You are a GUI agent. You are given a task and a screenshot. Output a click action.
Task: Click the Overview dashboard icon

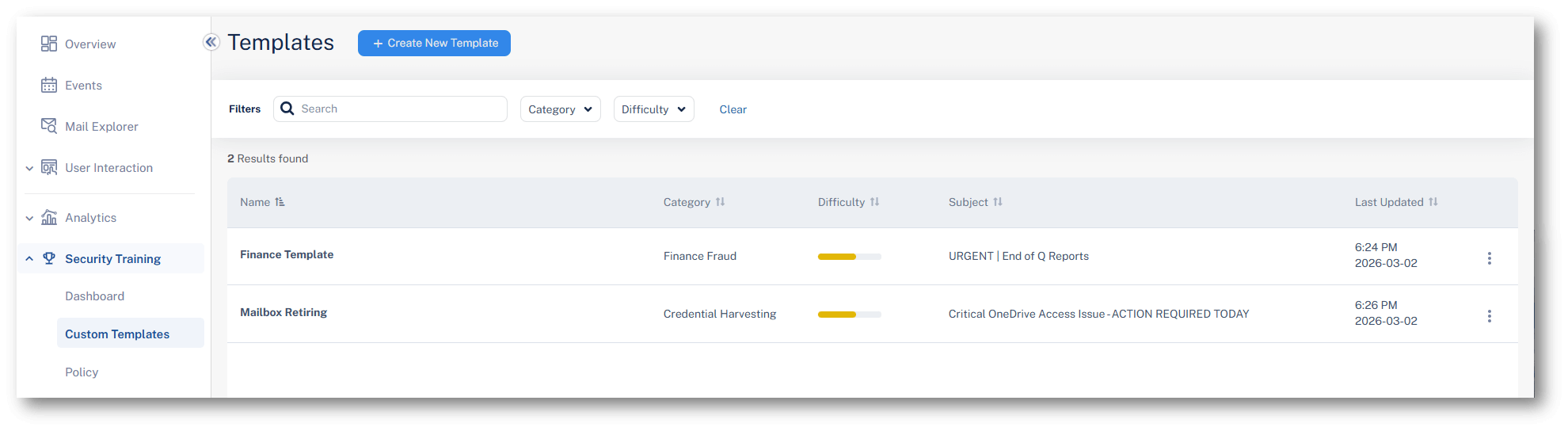49,44
